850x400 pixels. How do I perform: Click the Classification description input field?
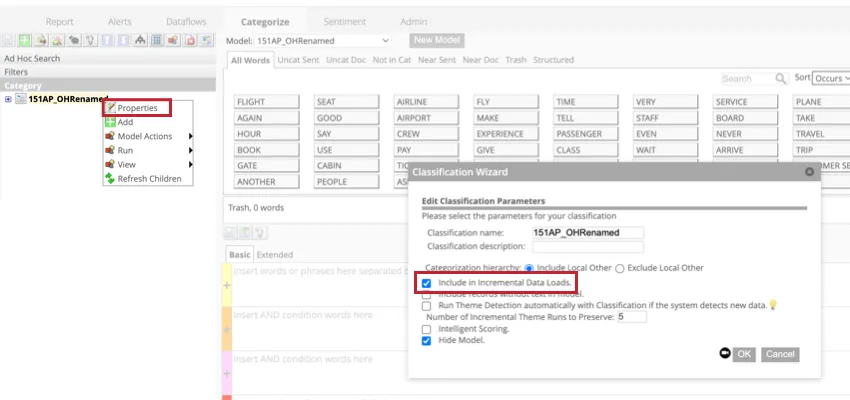587,246
